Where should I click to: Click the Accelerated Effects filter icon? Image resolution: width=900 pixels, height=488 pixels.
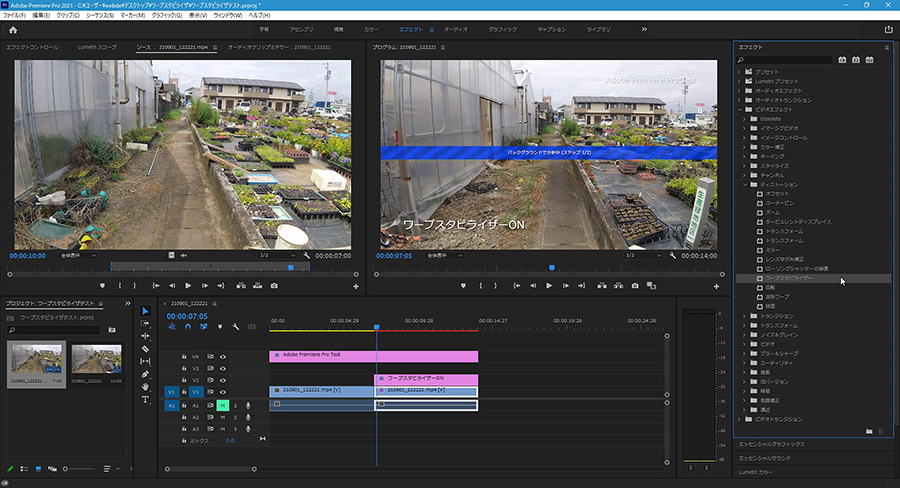pyautogui.click(x=842, y=60)
